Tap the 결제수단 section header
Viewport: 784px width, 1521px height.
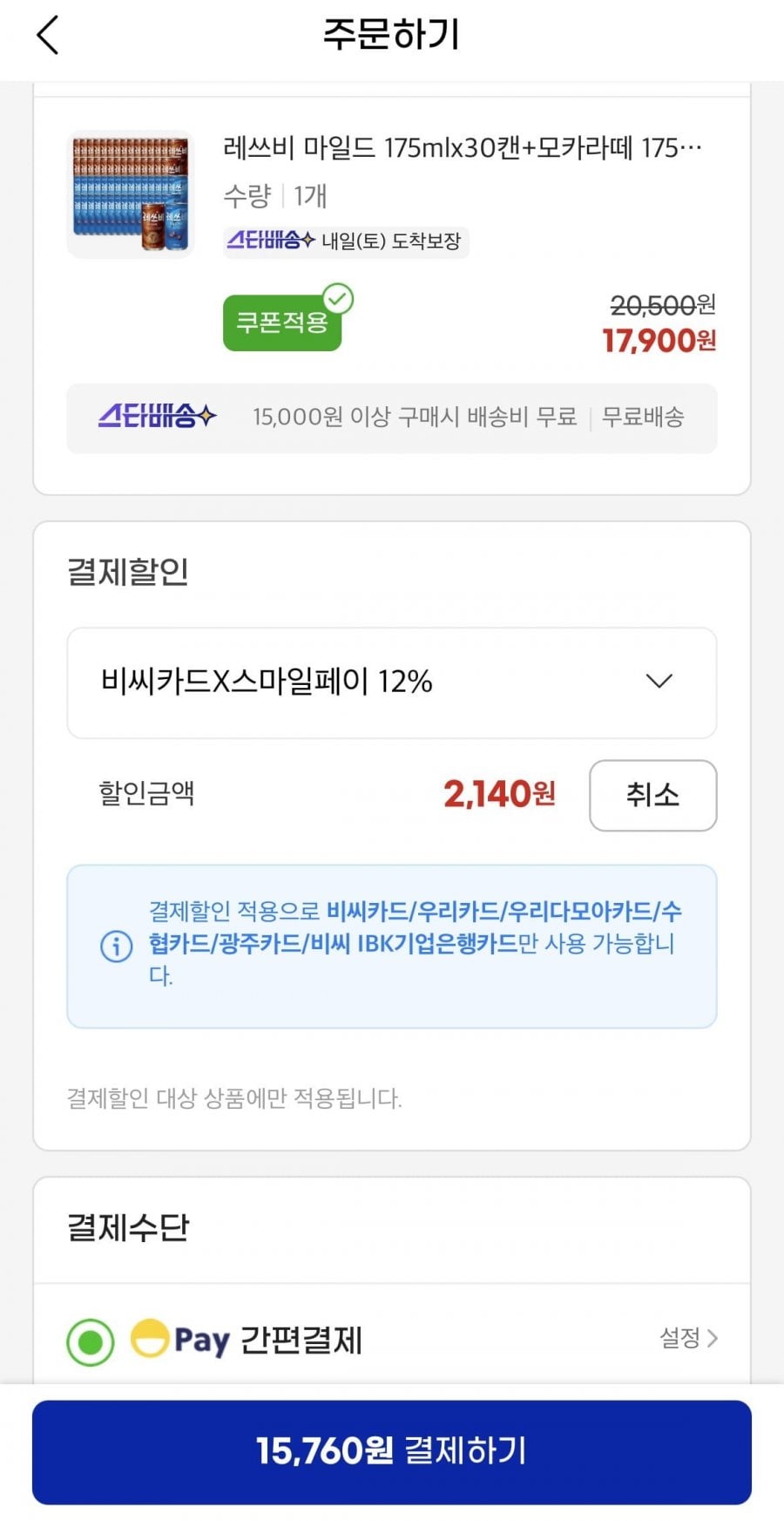[128, 1227]
